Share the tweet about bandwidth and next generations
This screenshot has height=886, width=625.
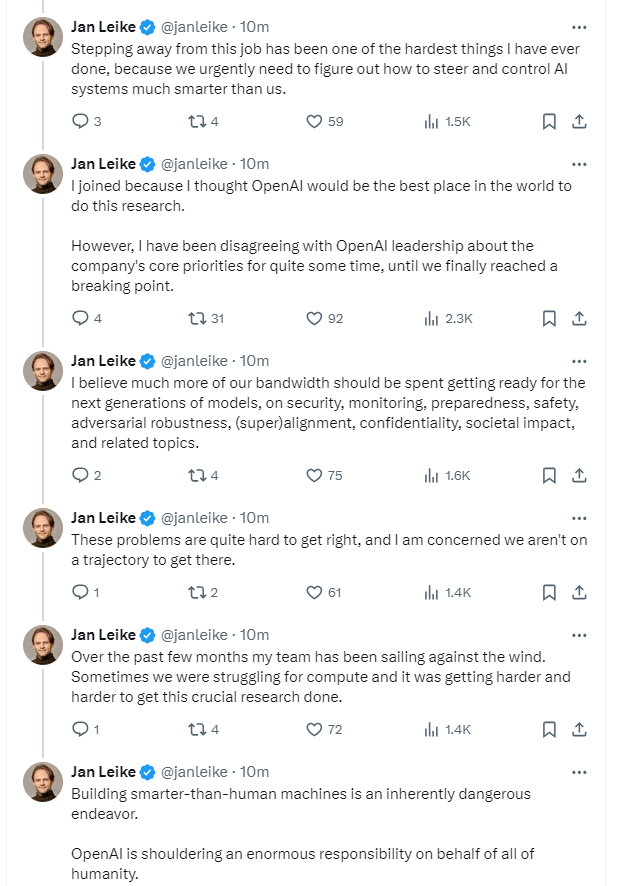tap(578, 475)
